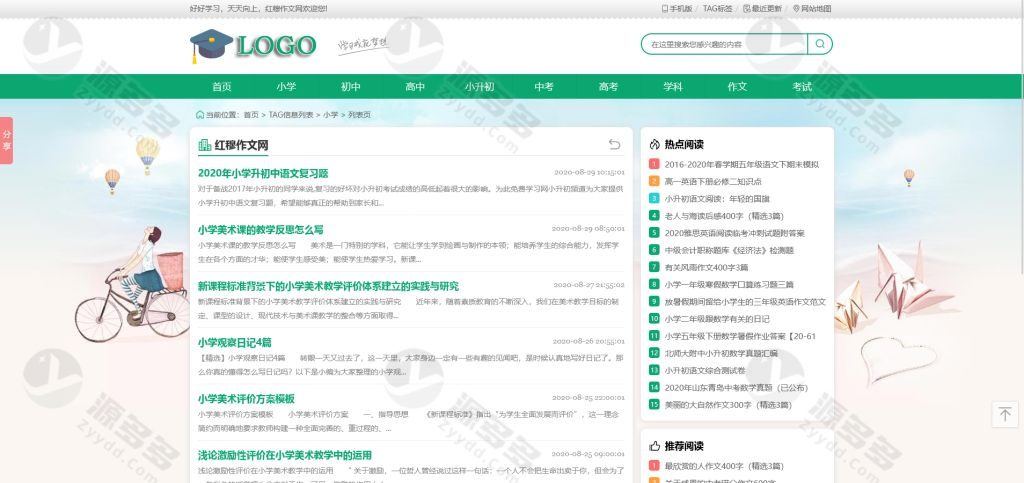Go to the 小升初 navigation tab

pyautogui.click(x=479, y=87)
